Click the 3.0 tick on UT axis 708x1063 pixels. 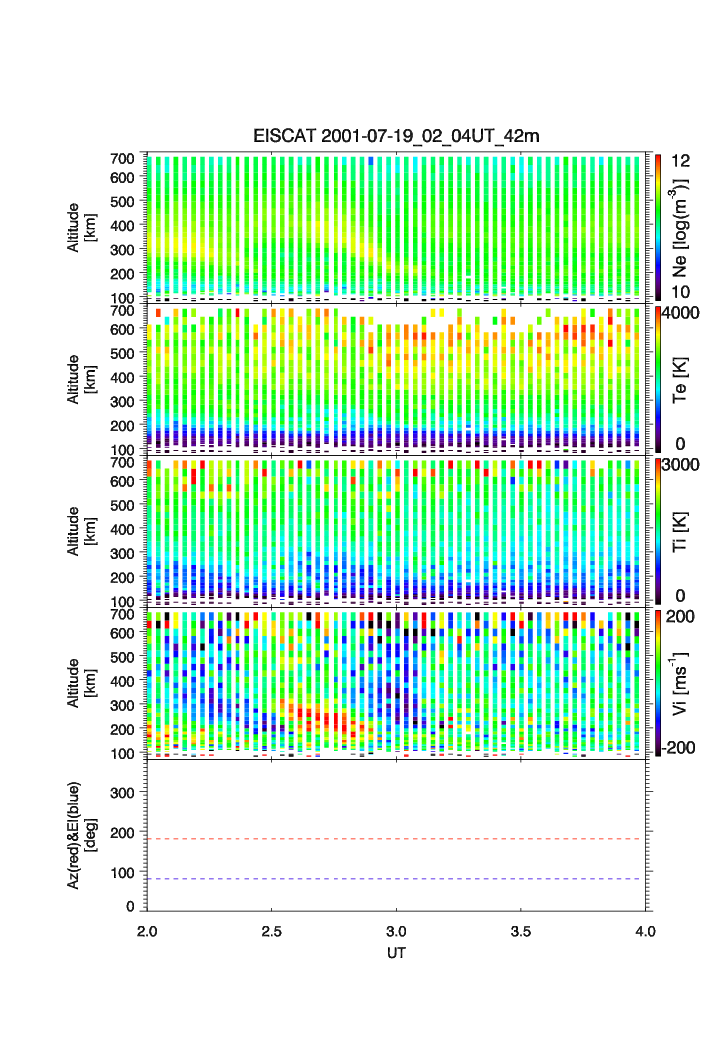pos(397,930)
